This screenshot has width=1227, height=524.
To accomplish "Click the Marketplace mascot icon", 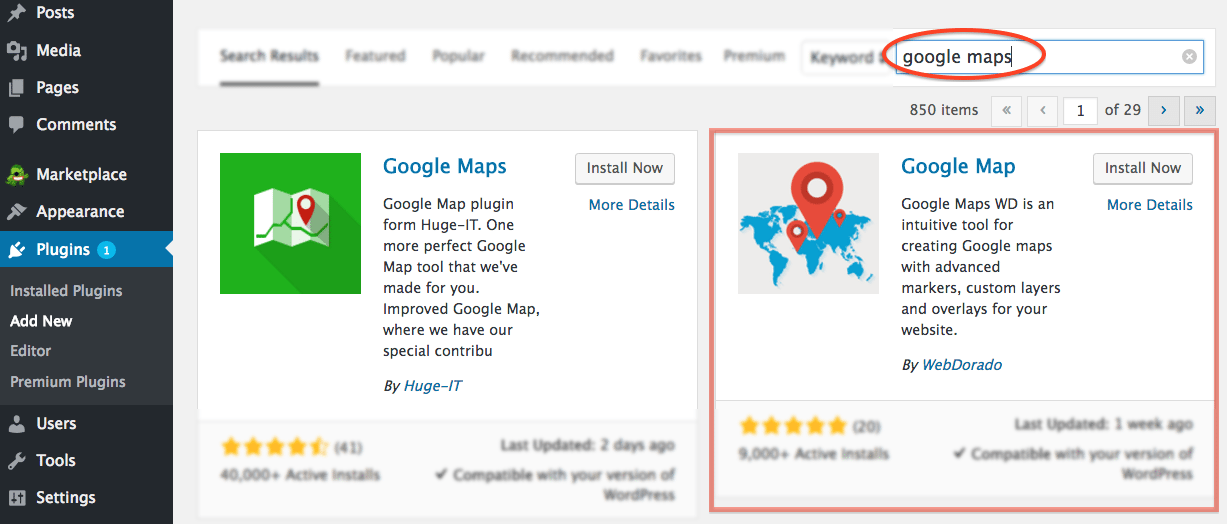I will tap(16, 174).
